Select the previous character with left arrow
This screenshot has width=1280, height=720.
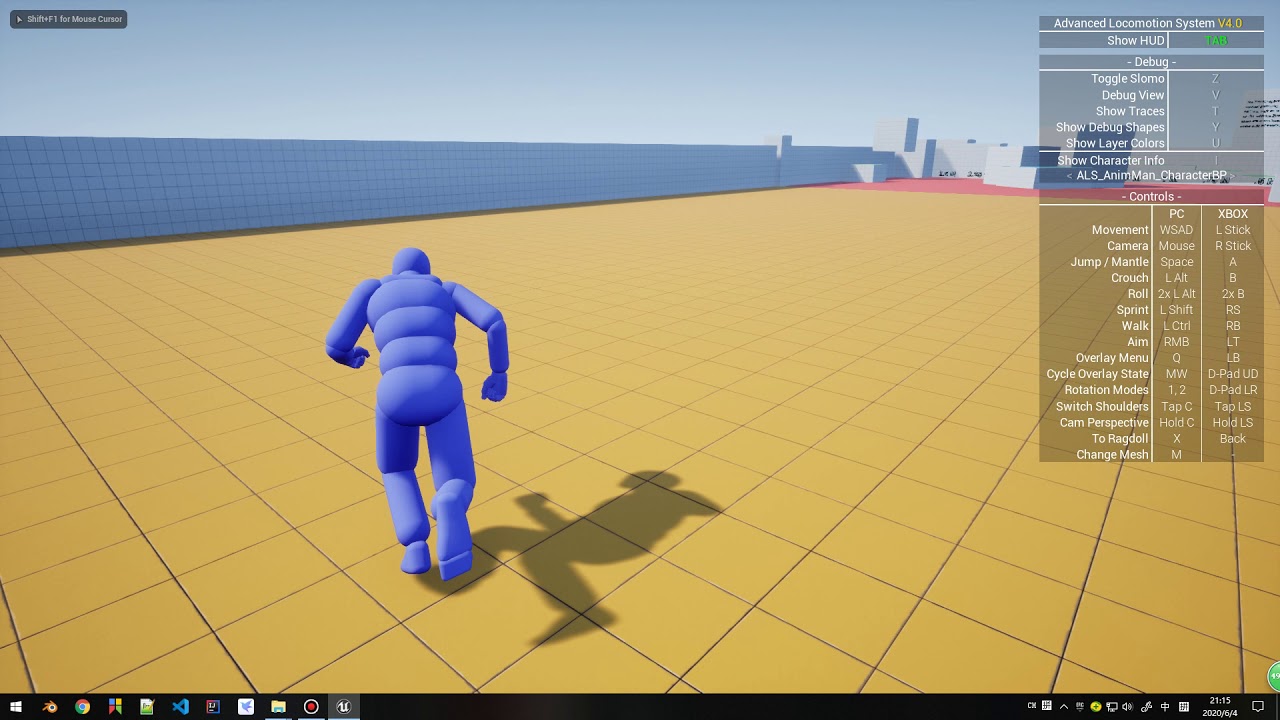pyautogui.click(x=1069, y=176)
